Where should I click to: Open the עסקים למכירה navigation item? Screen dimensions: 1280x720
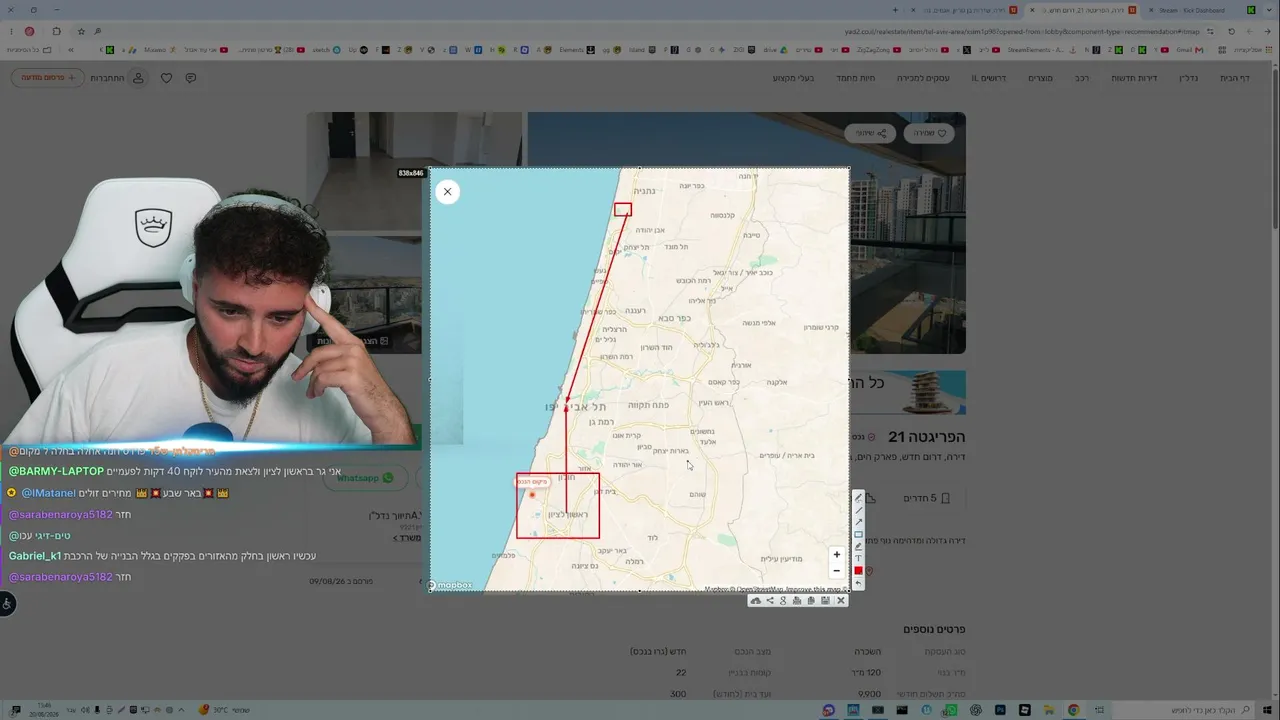923,78
